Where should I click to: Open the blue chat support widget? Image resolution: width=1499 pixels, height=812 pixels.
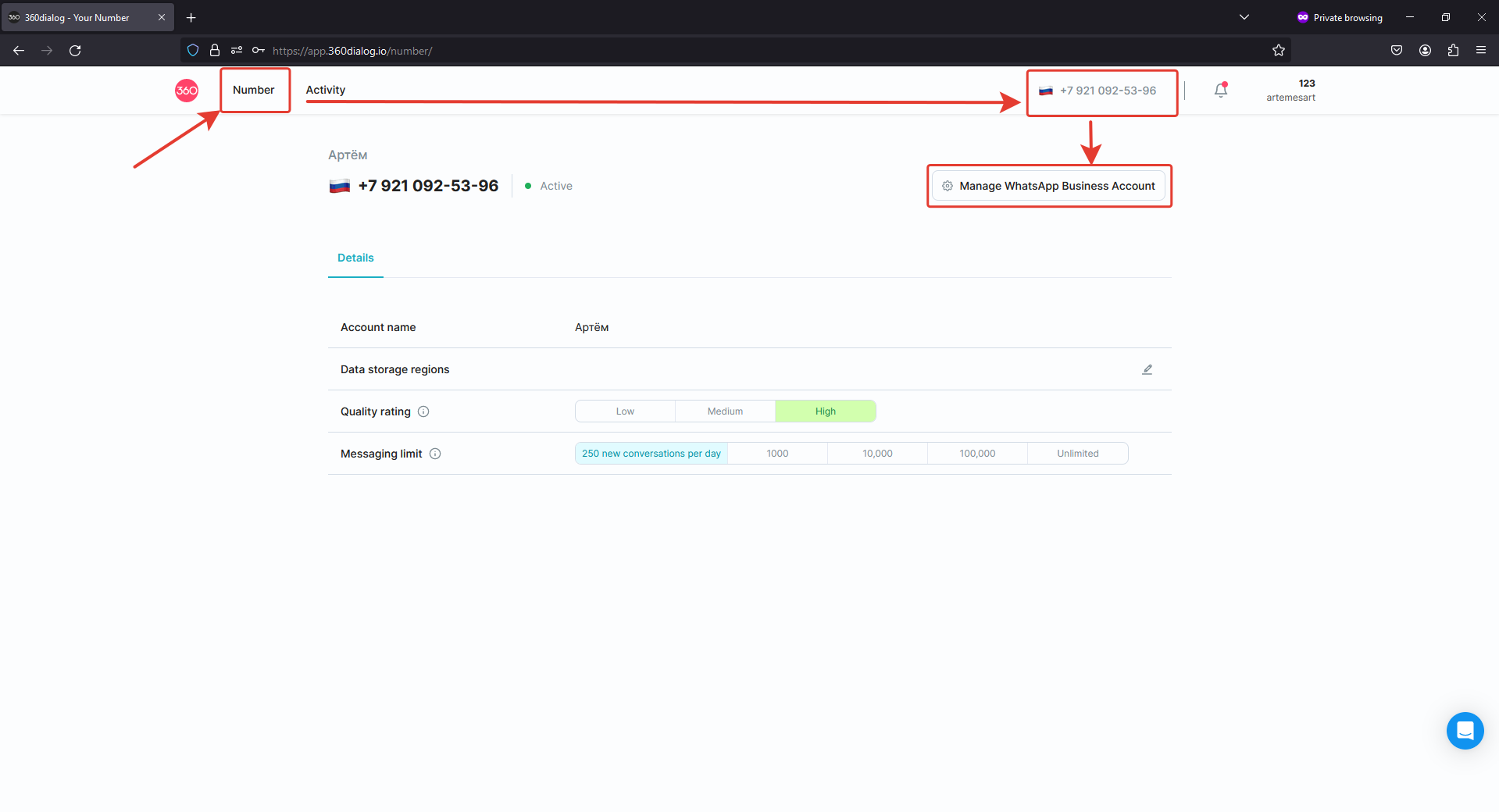click(1465, 731)
